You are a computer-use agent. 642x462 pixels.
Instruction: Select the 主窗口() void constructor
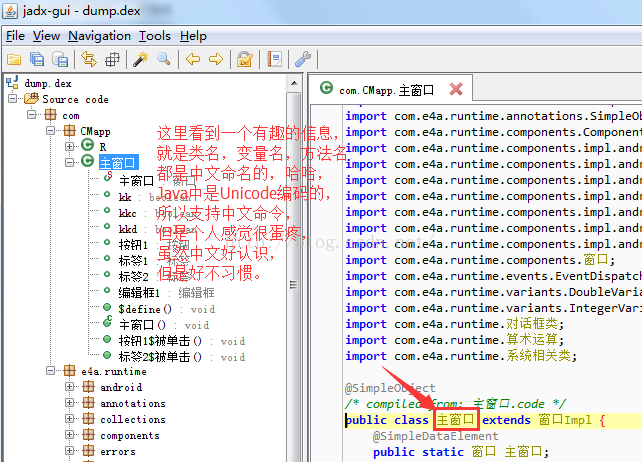coord(164,325)
